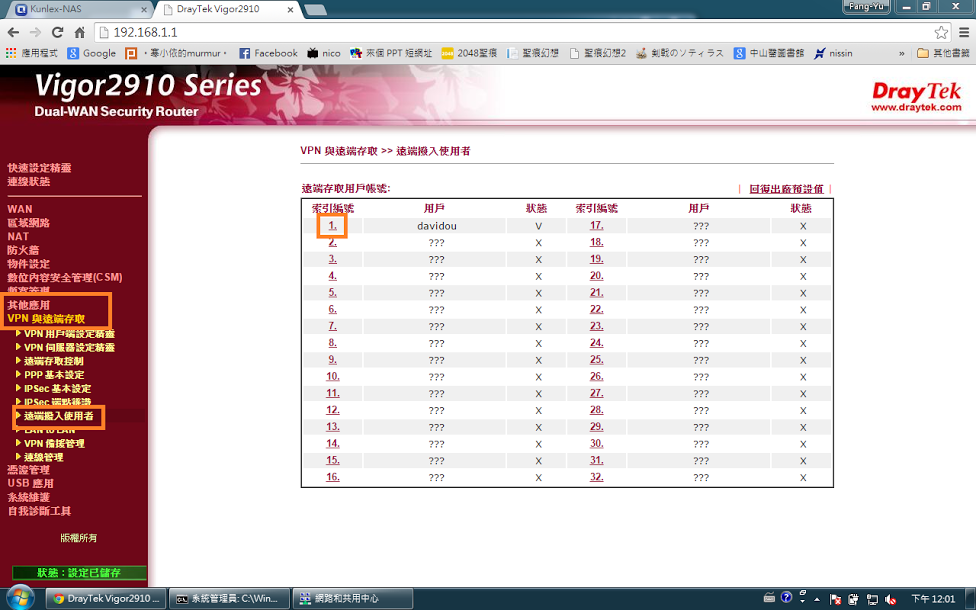Open user index 1 davidou entry
Screen dimensions: 976x610
click(332, 226)
